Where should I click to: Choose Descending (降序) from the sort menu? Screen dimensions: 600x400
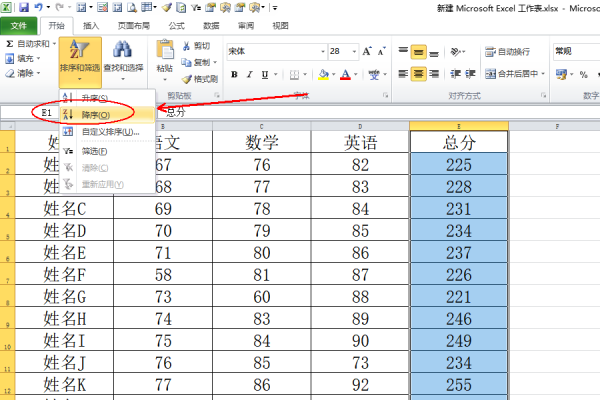pyautogui.click(x=97, y=115)
